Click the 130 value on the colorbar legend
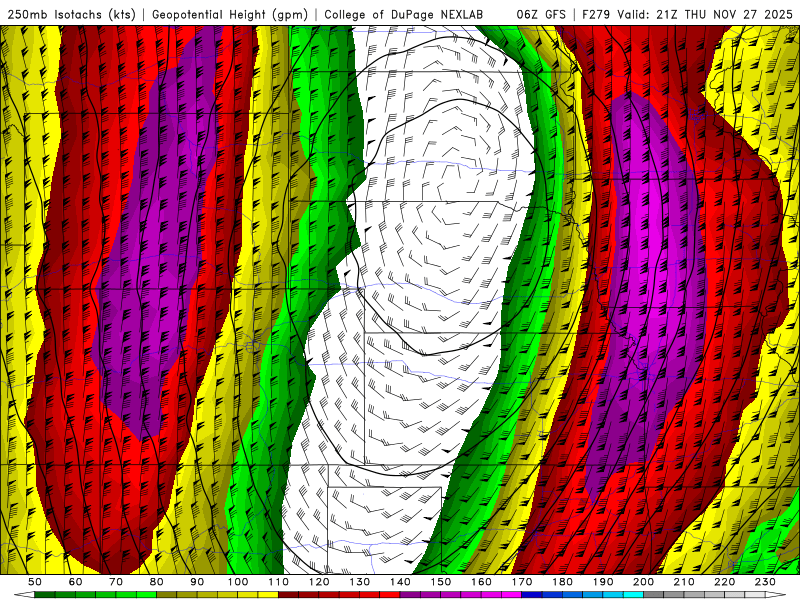The height and width of the screenshot is (600, 800). click(360, 582)
